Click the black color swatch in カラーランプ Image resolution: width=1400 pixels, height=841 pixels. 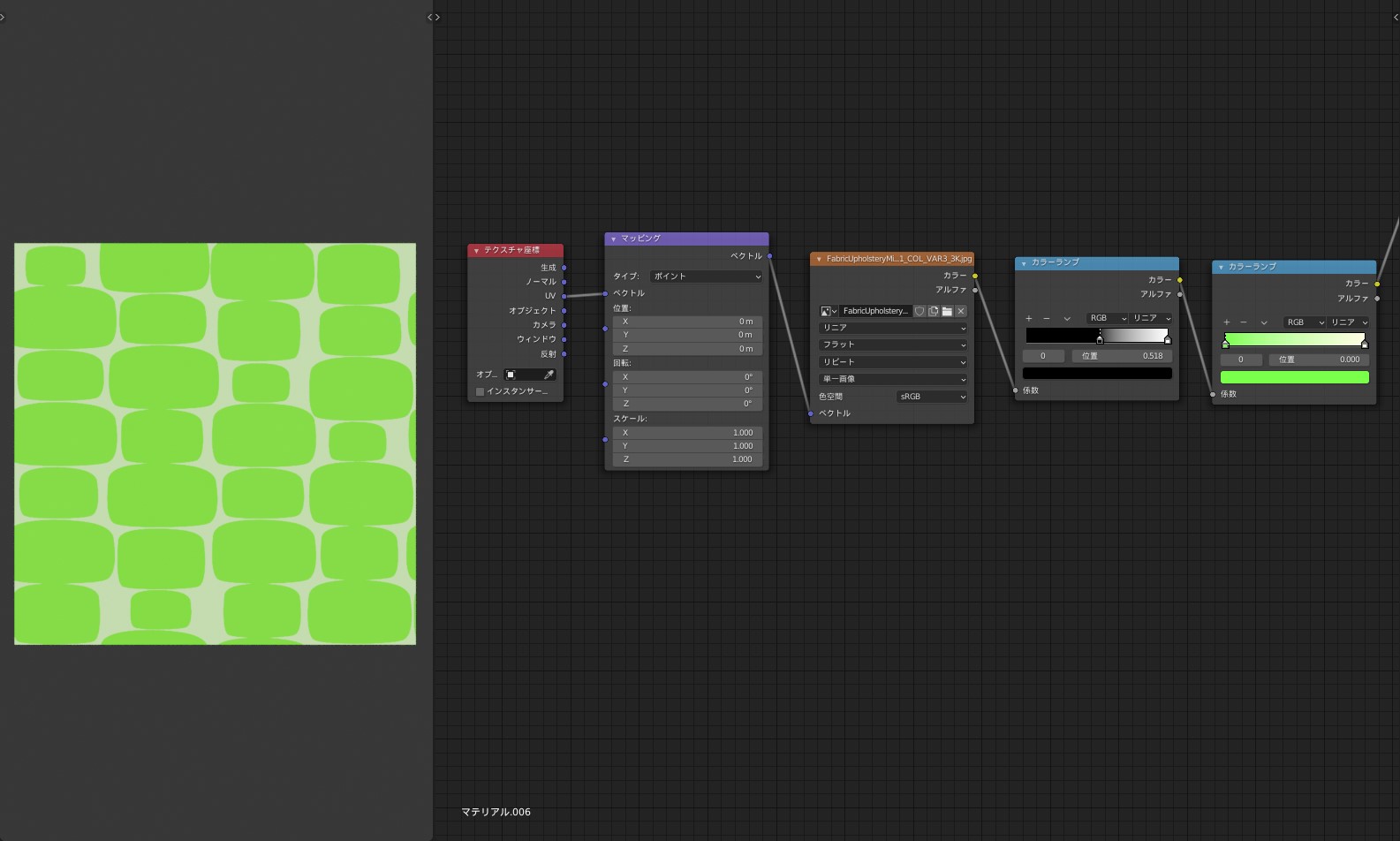(1097, 374)
